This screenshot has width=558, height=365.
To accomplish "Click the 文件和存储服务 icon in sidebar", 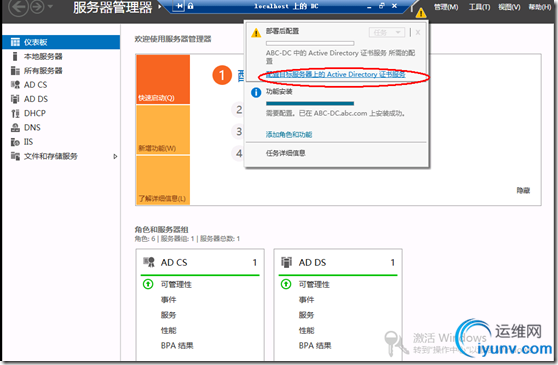I will (15, 156).
